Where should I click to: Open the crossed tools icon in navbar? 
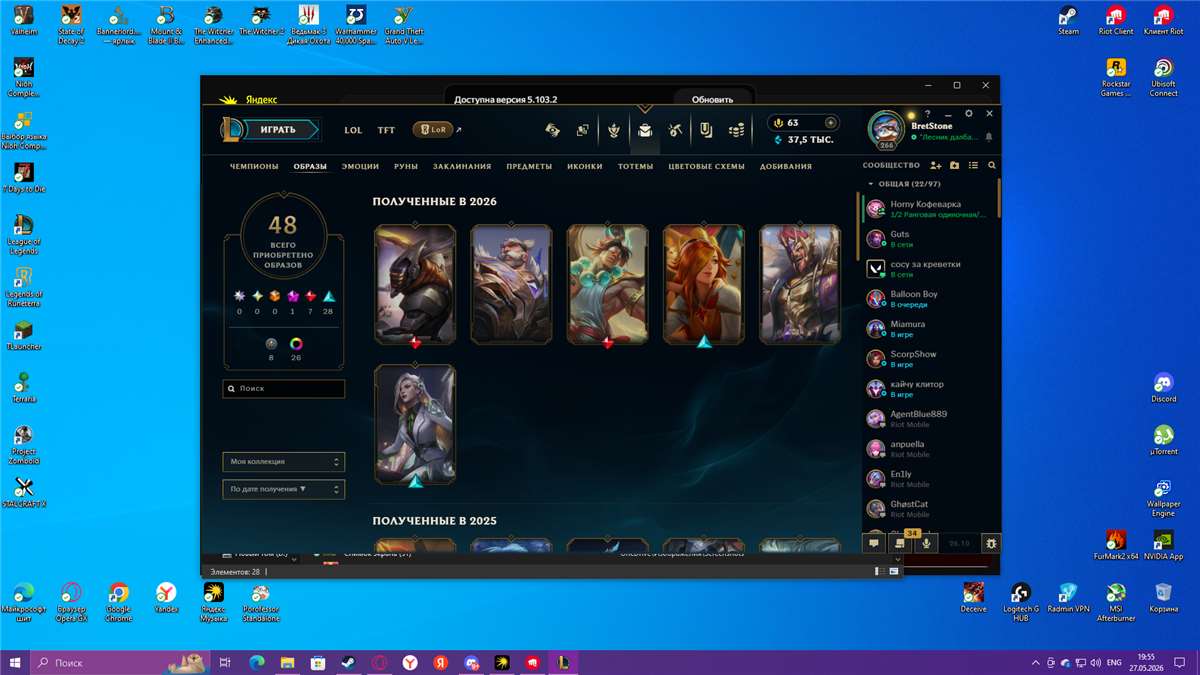[676, 130]
